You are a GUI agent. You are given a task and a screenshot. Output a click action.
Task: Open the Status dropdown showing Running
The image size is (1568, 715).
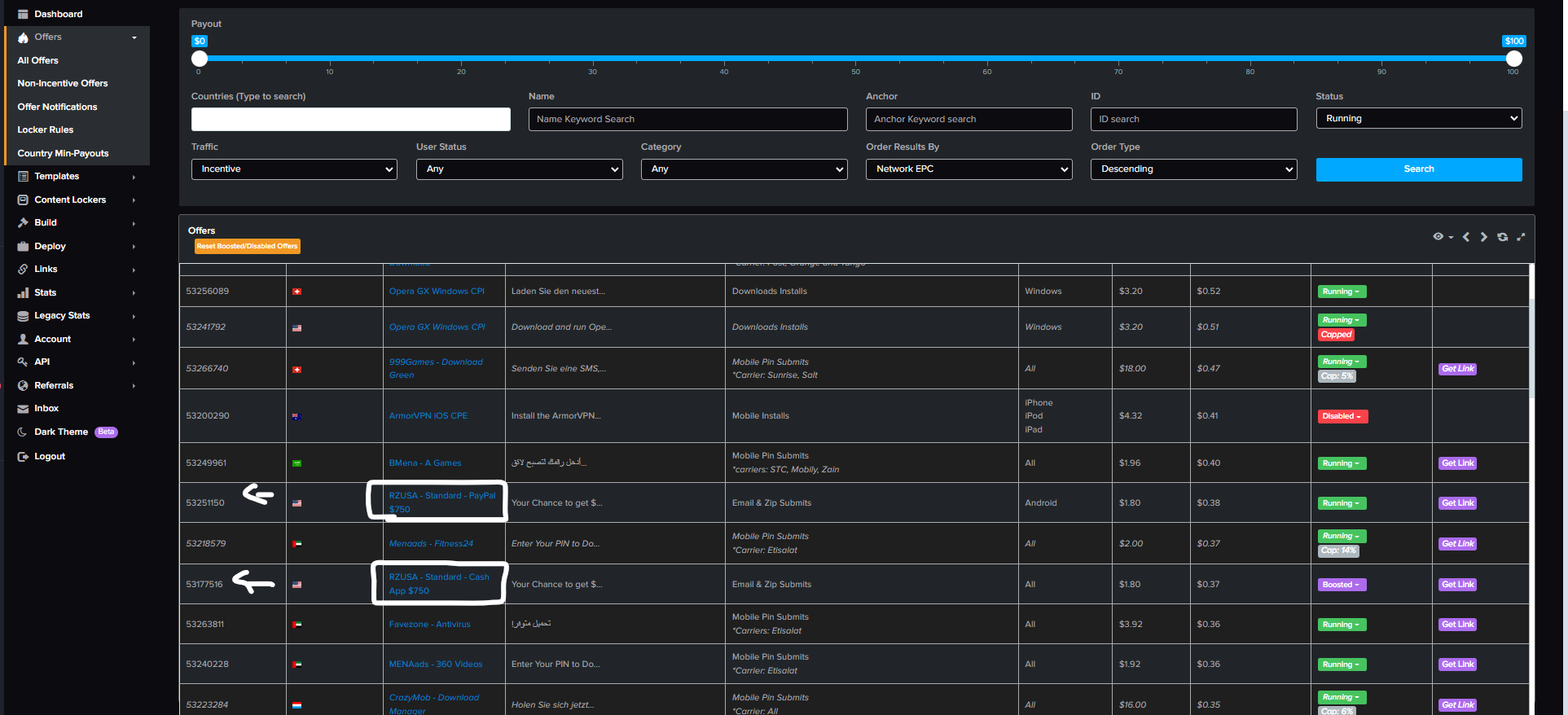1419,118
